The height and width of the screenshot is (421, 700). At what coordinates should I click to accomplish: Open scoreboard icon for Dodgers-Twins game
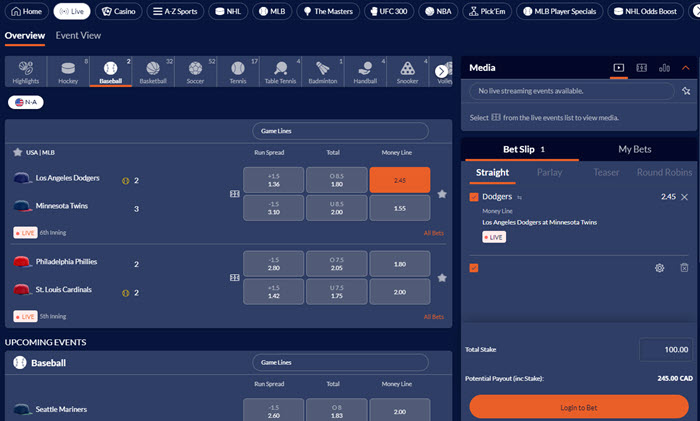click(235, 194)
